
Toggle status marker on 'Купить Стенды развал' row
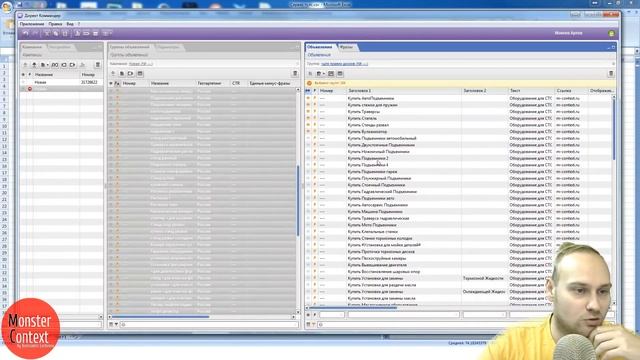pyautogui.click(x=308, y=125)
